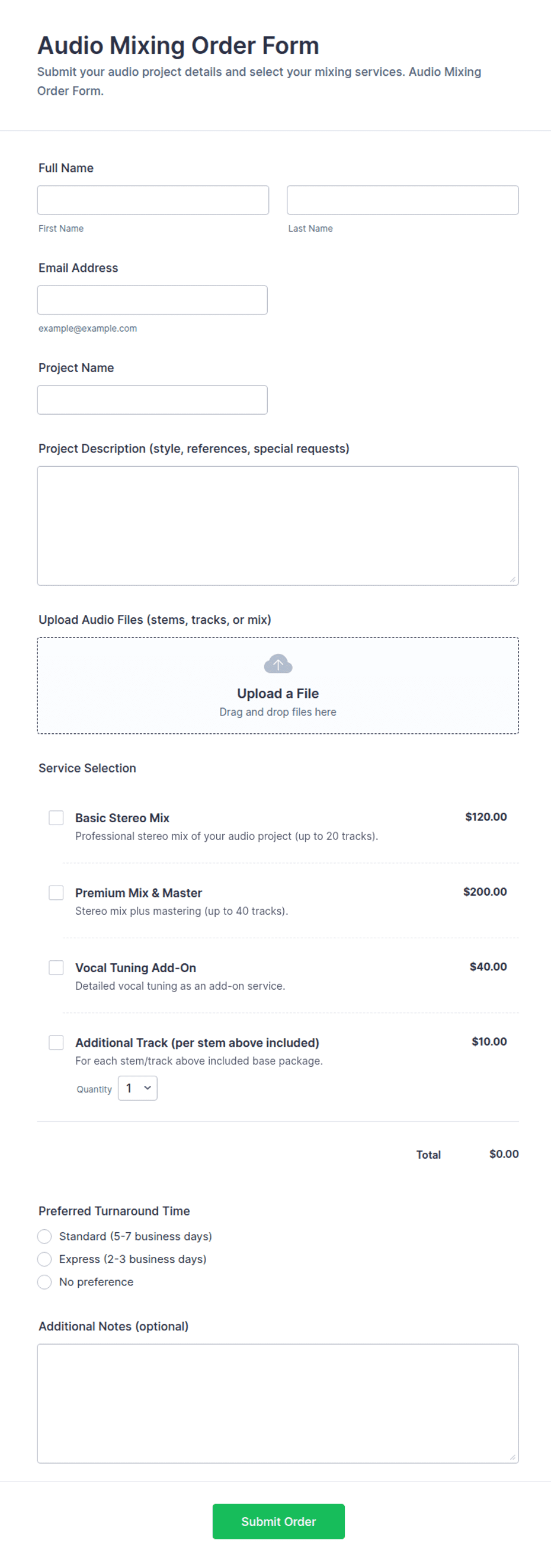Enable the Vocal Tuning Add-On checkbox
The image size is (551, 1568).
(56, 967)
